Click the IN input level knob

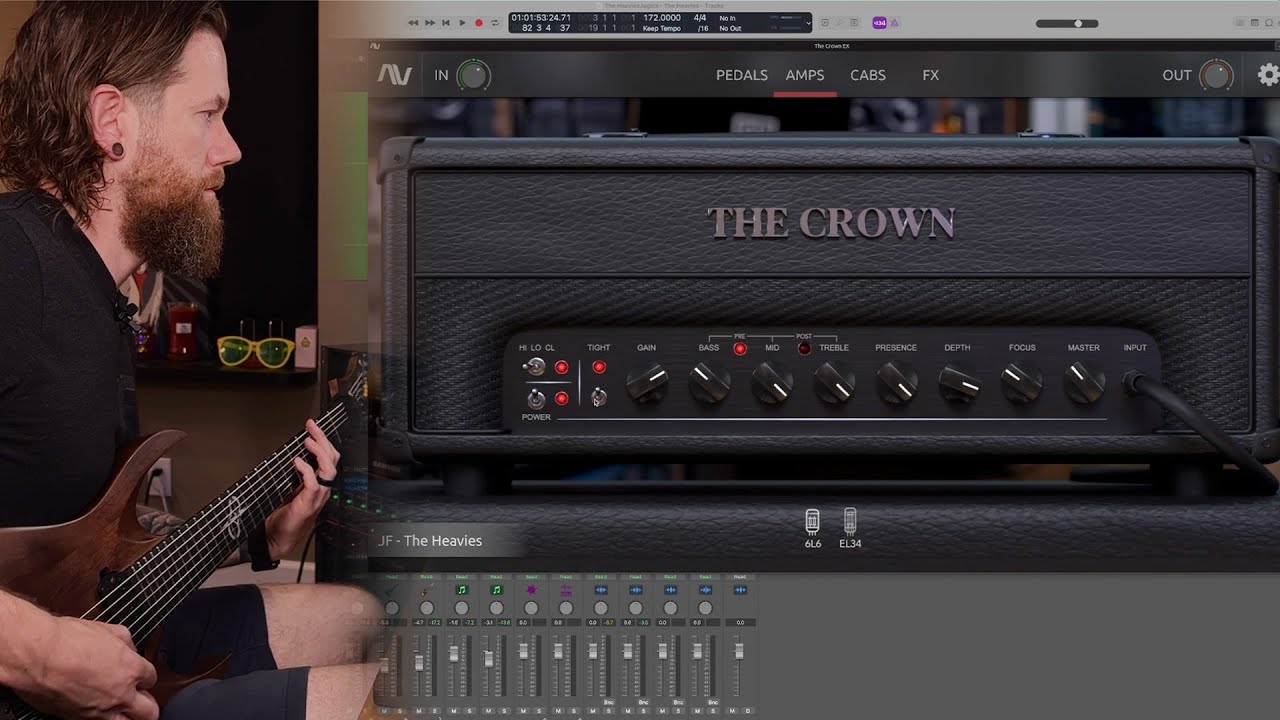coord(474,75)
